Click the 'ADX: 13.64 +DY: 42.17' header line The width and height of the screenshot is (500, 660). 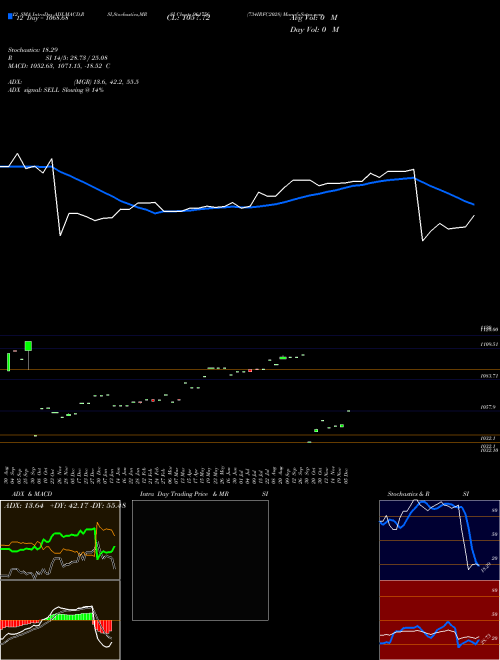64,506
